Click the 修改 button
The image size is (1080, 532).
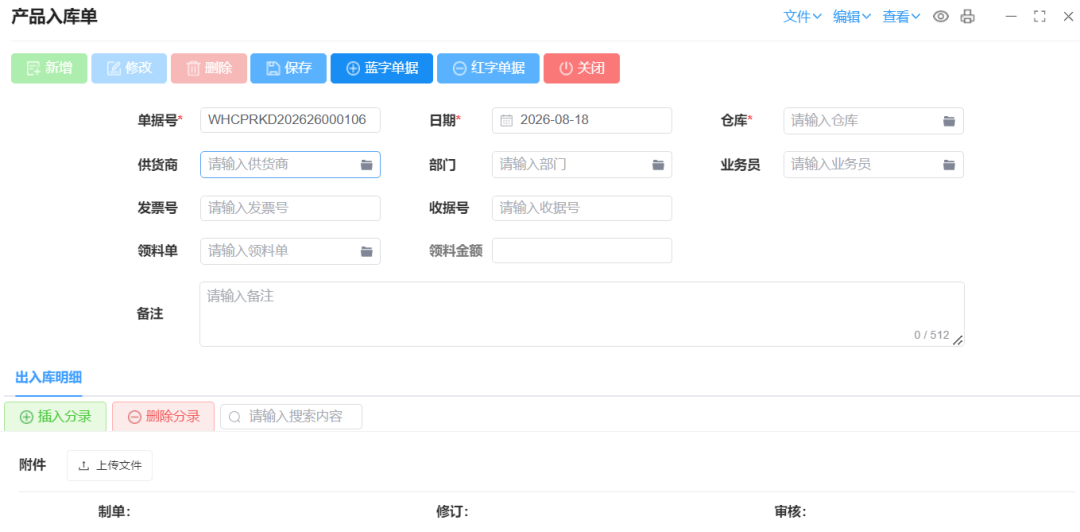(129, 68)
